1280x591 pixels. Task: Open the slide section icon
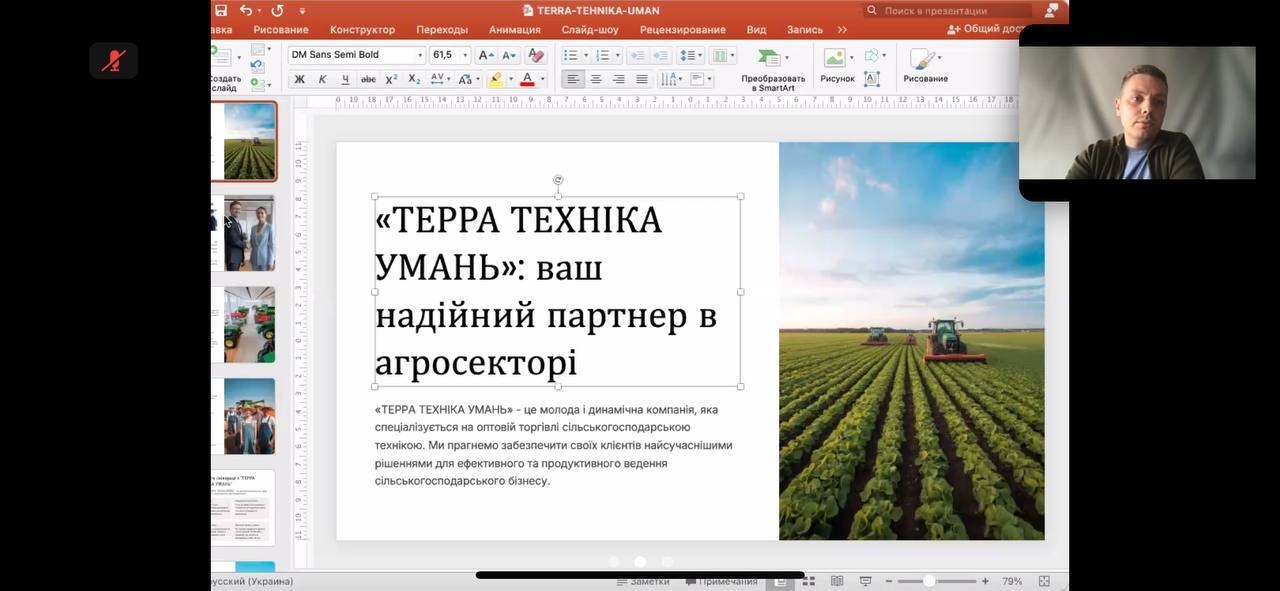259,83
